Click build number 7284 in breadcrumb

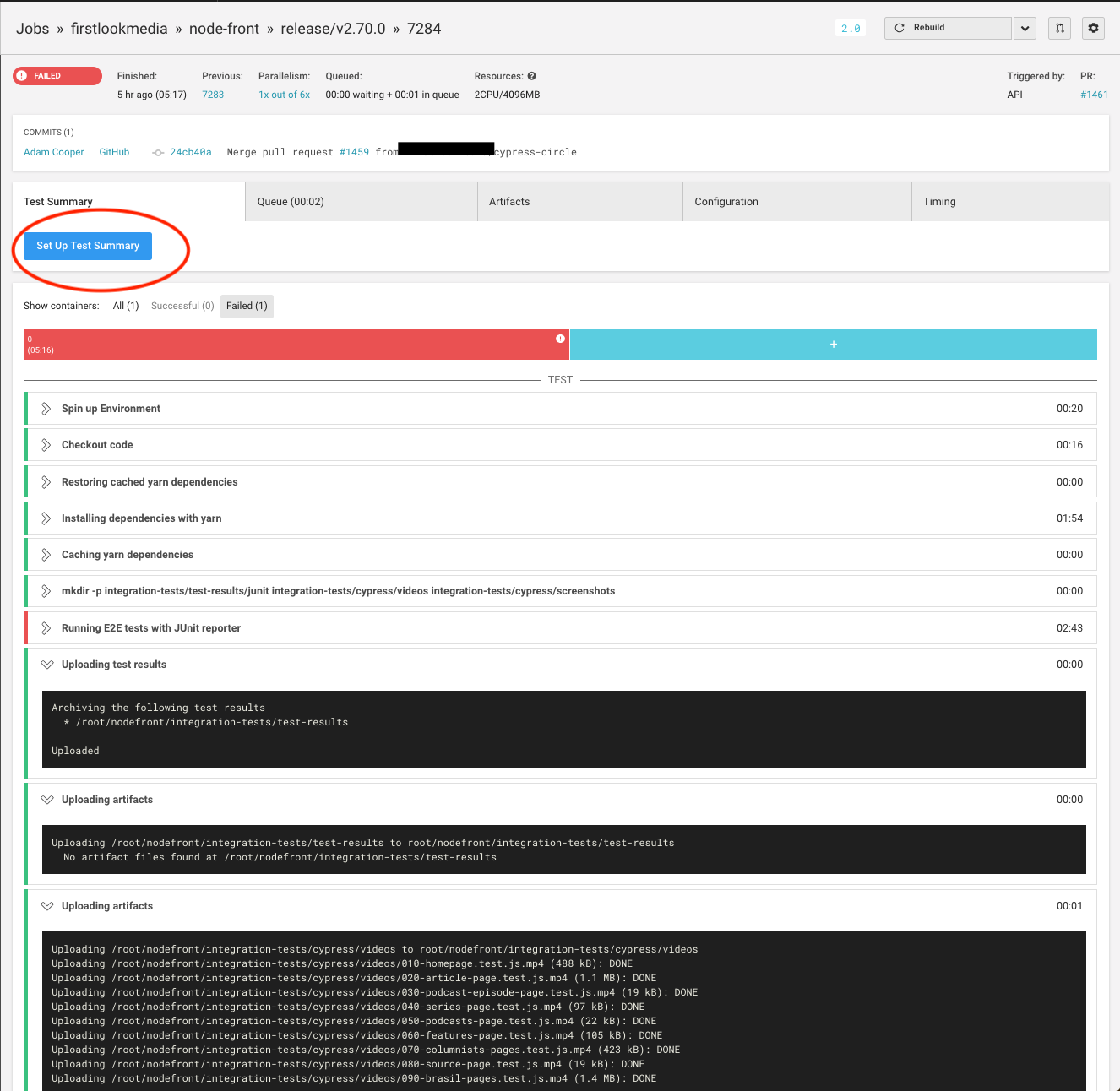tap(424, 29)
